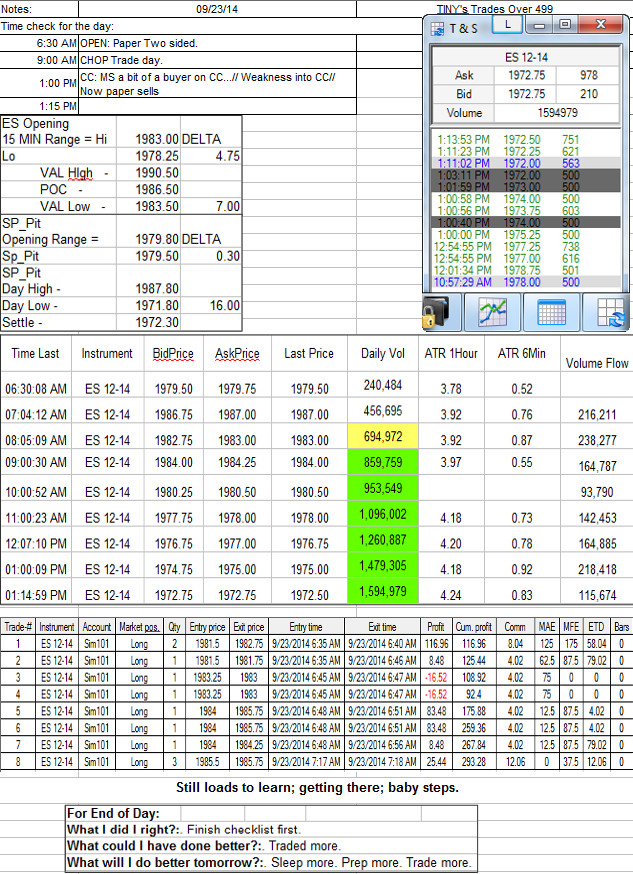Click trade 5 profit 83.48
This screenshot has width=633, height=874.
point(436,711)
